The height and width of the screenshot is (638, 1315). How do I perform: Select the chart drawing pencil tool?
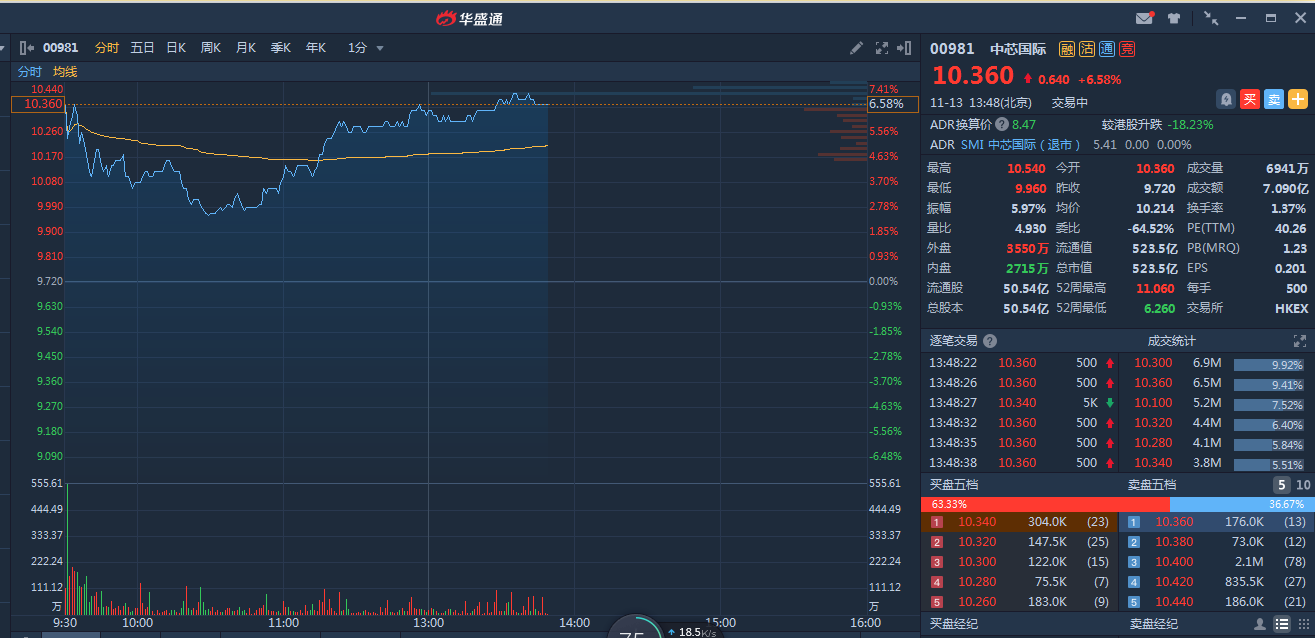click(856, 48)
